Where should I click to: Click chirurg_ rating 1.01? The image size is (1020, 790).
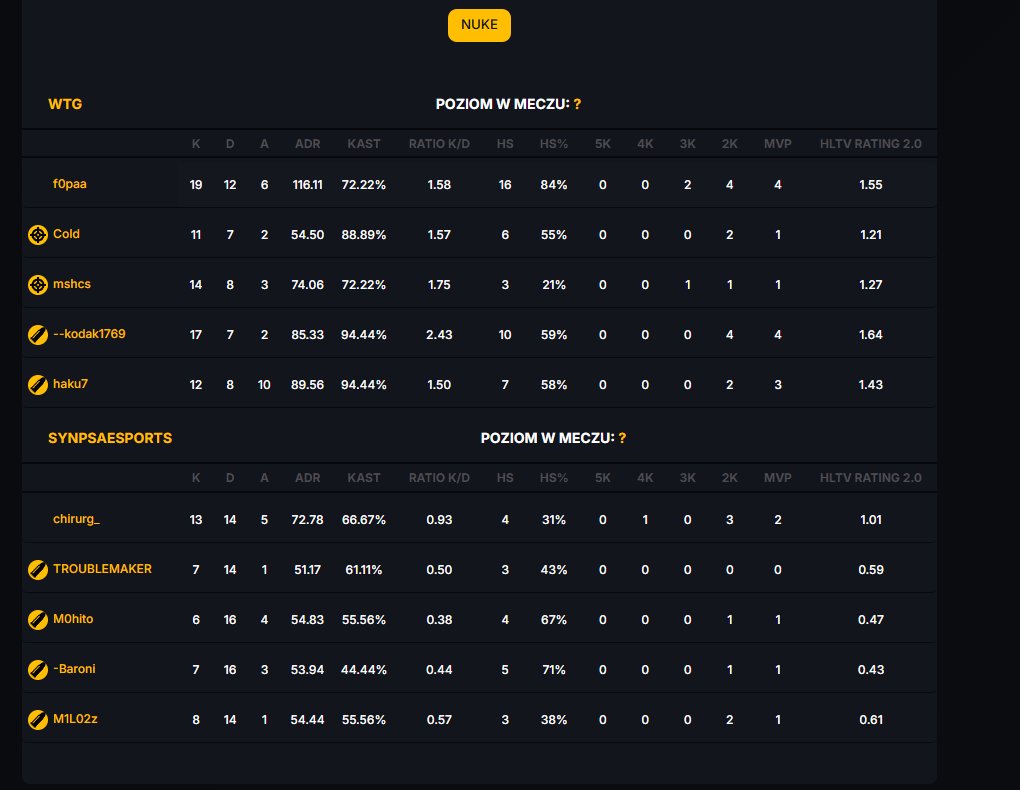[870, 520]
